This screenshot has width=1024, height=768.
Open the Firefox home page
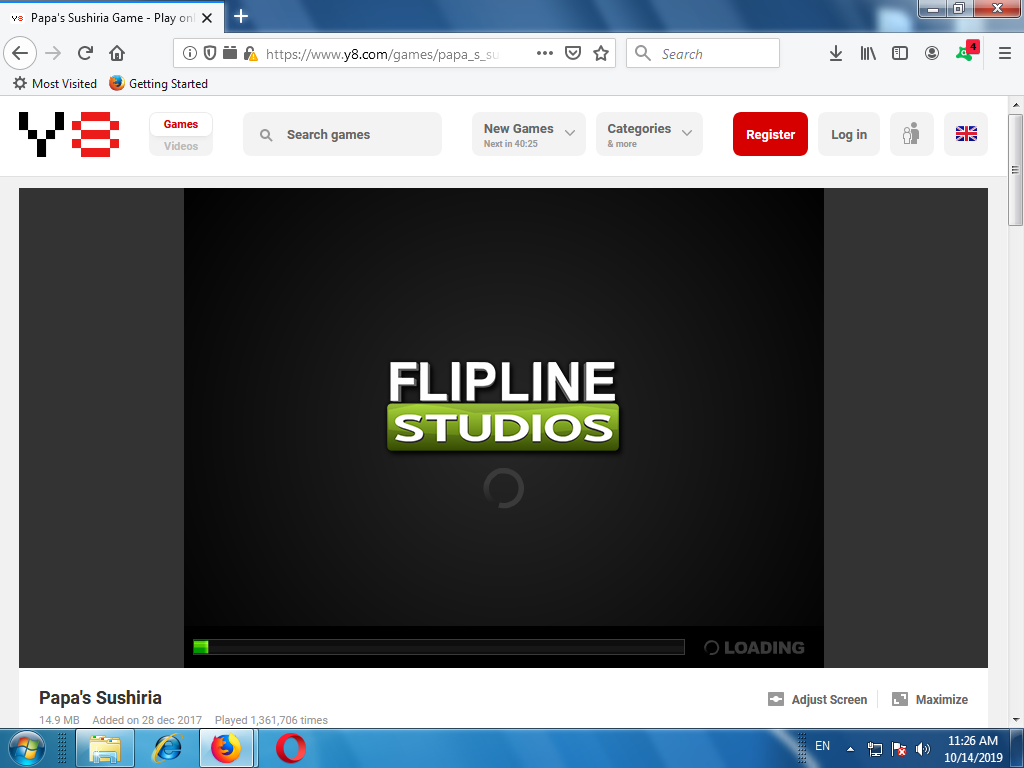(x=117, y=53)
